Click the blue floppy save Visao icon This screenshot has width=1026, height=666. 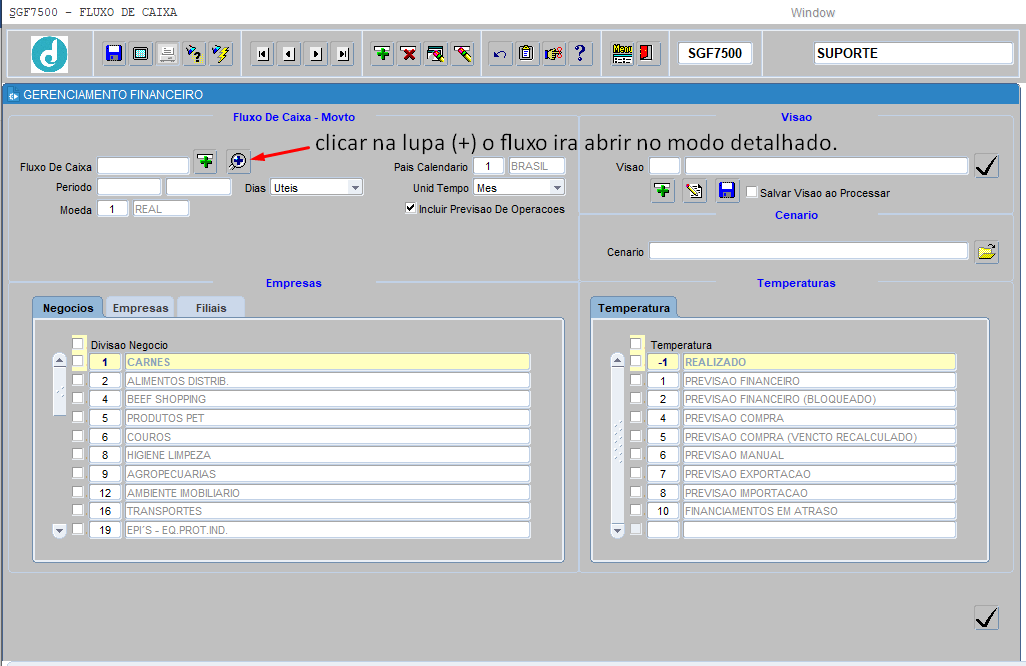click(x=727, y=191)
